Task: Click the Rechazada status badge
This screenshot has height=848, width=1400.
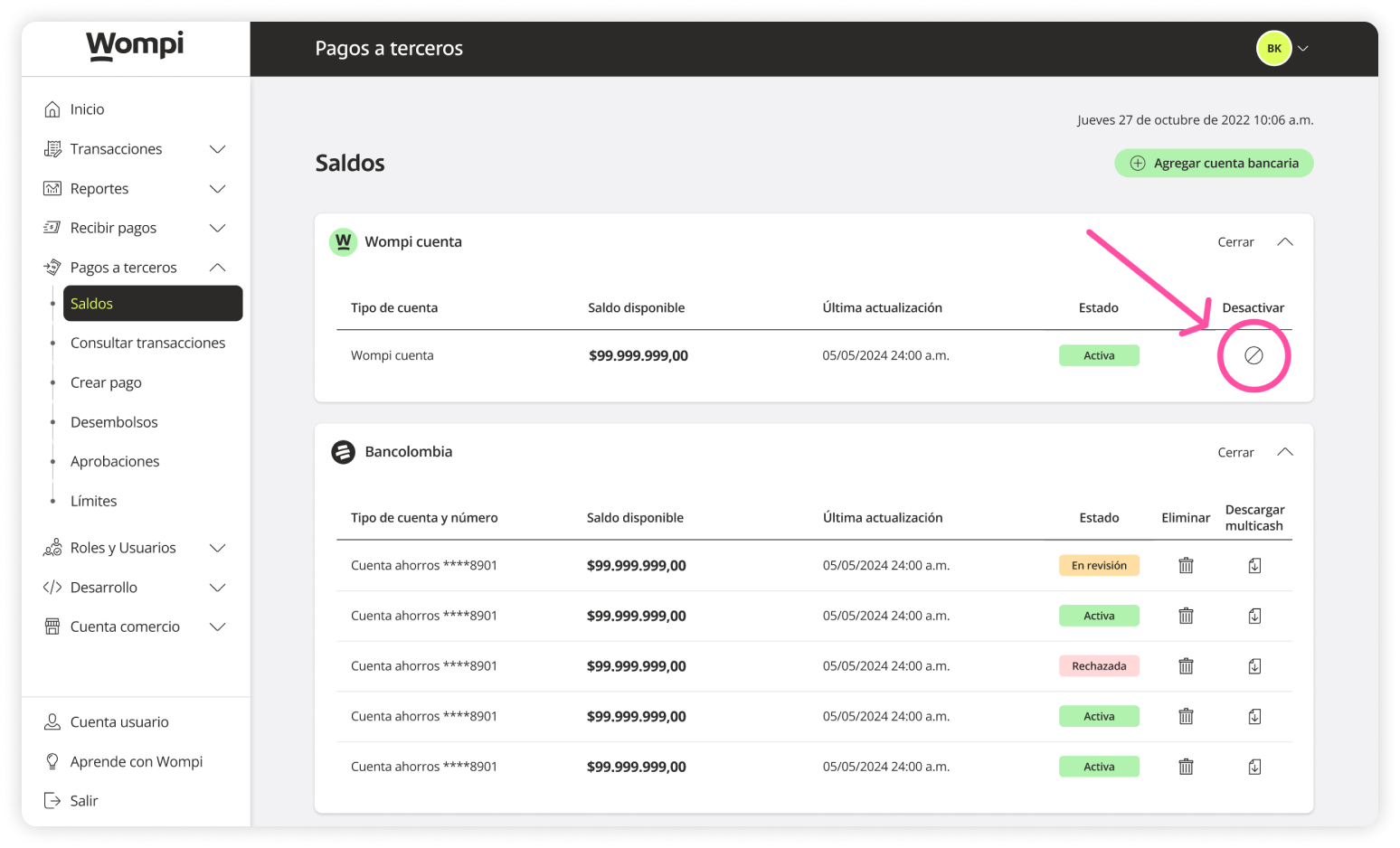Action: (1099, 666)
